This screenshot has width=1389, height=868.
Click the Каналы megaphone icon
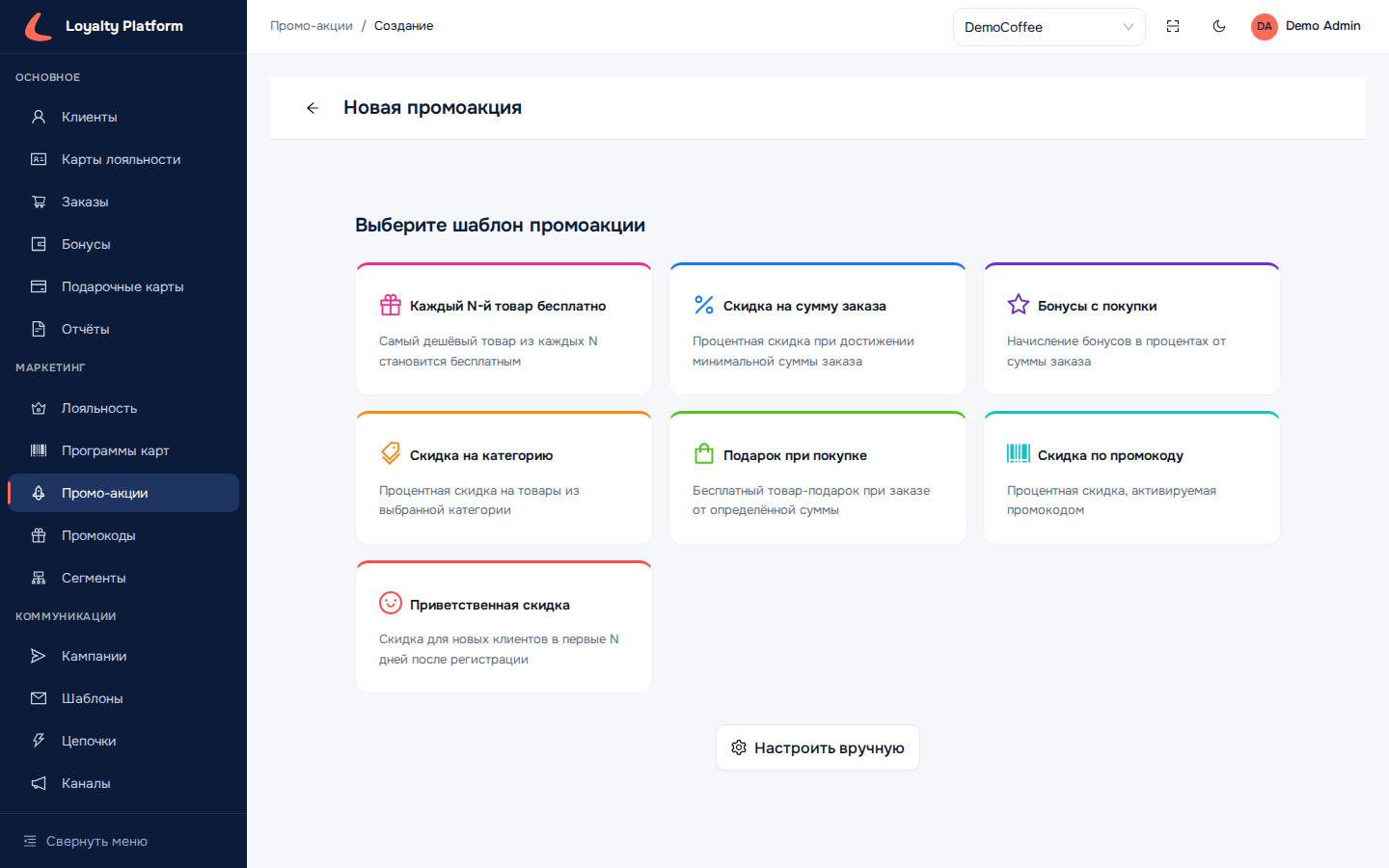pos(39,783)
